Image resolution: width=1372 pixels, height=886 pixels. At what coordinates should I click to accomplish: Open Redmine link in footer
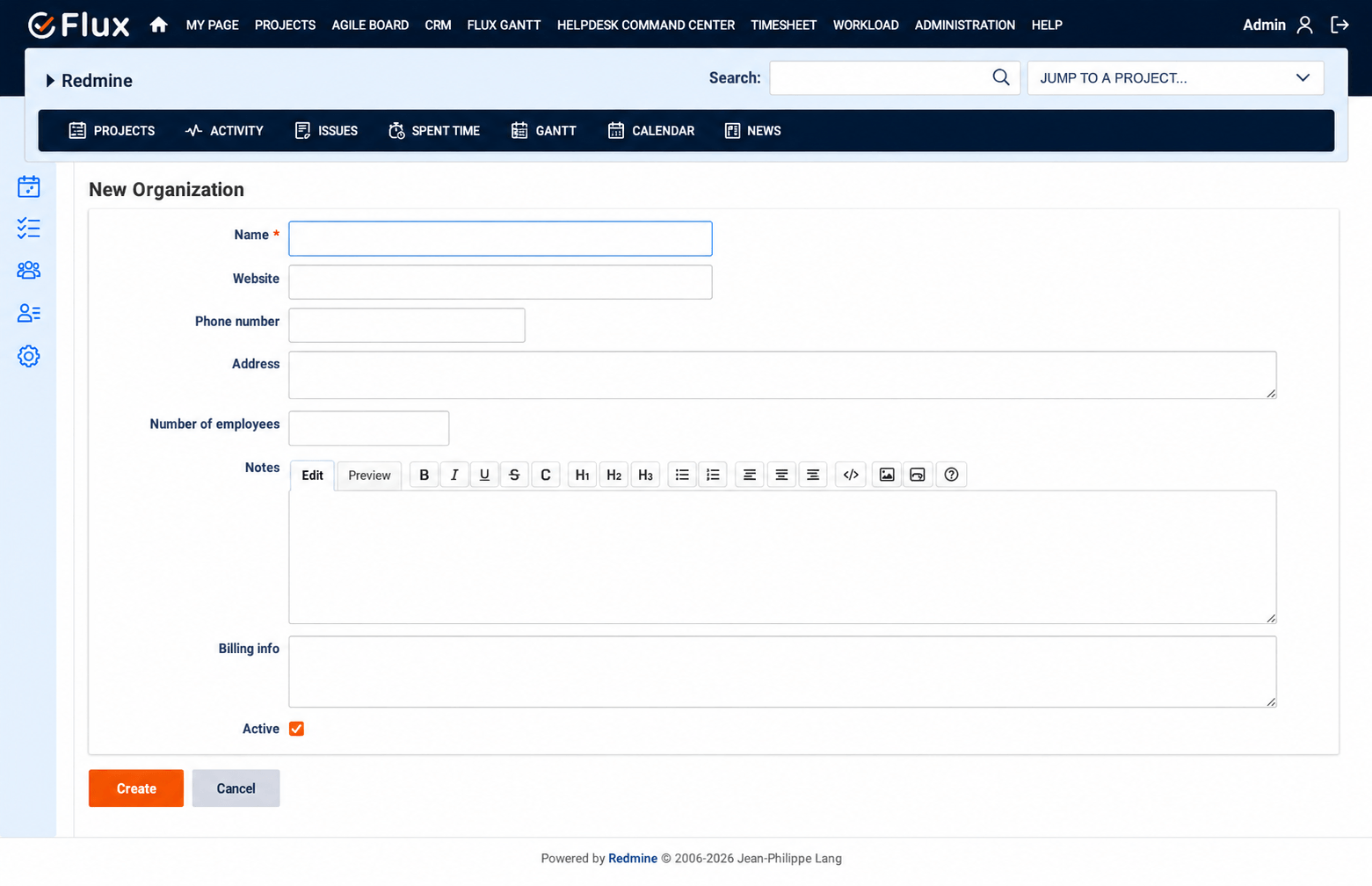[633, 859]
